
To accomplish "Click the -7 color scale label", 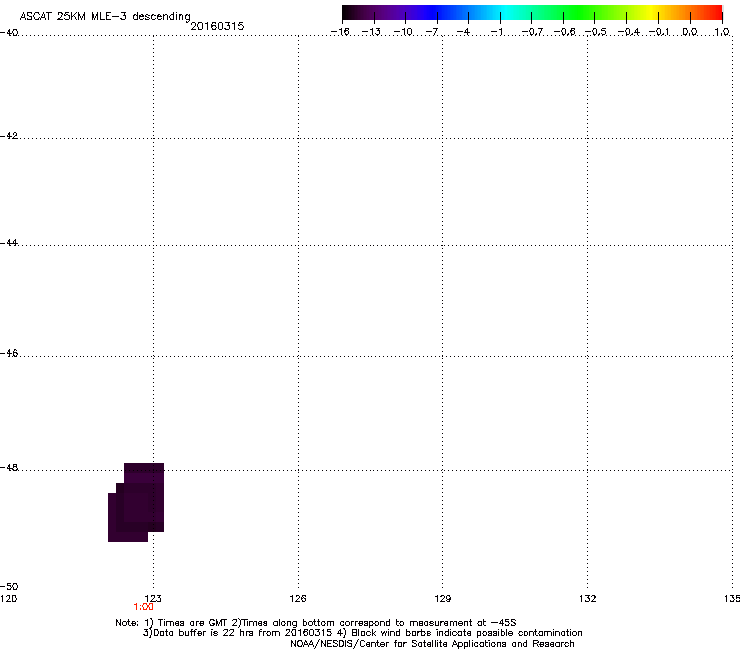I will coord(432,32).
